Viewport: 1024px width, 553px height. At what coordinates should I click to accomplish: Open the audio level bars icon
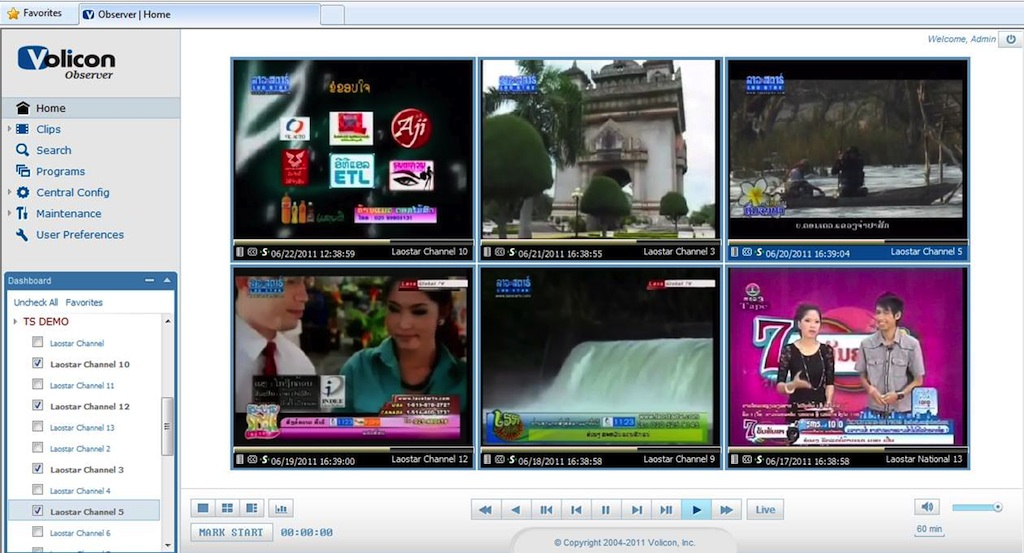click(x=281, y=508)
